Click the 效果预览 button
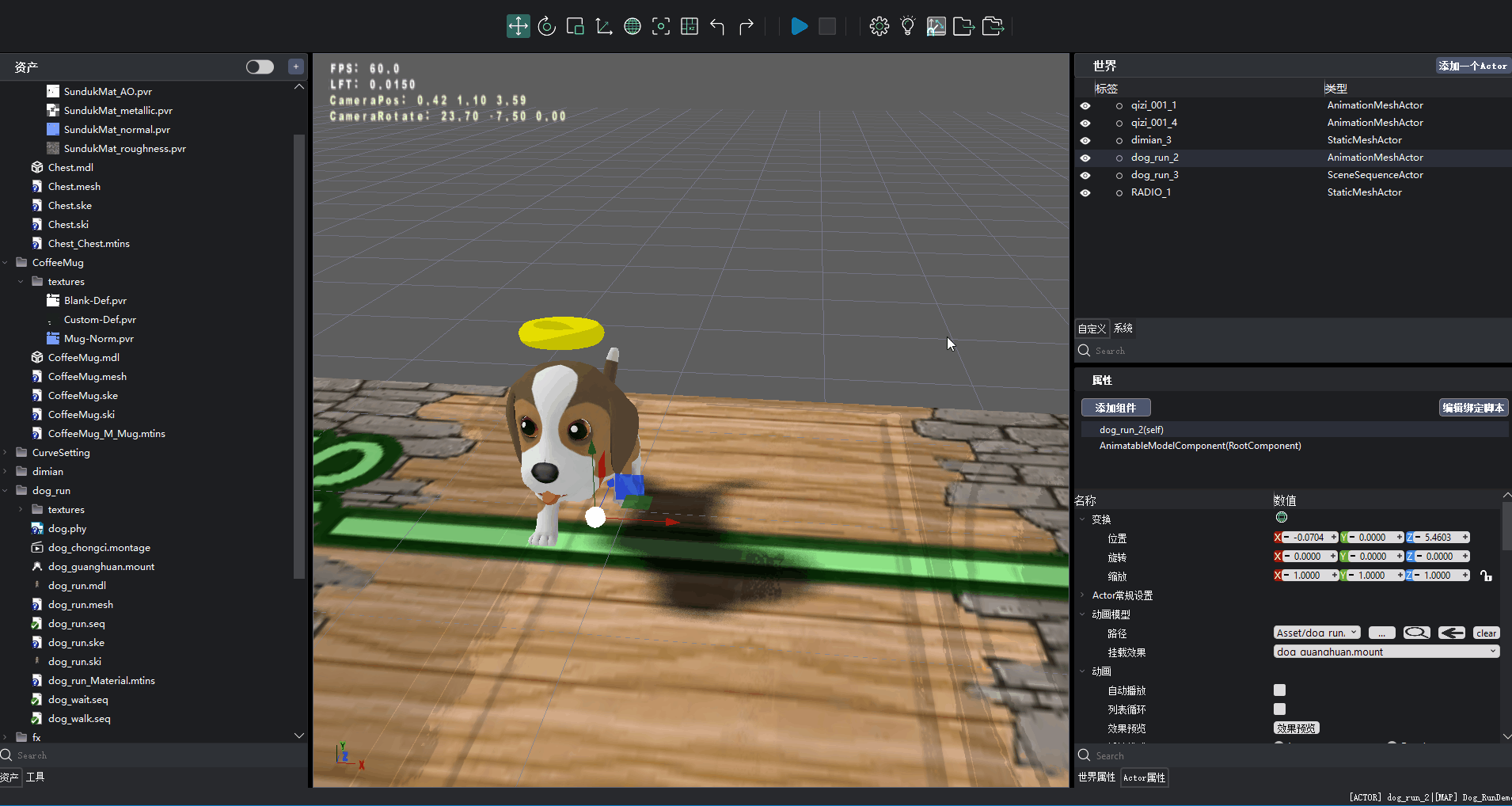The height and width of the screenshot is (806, 1512). 1297,728
